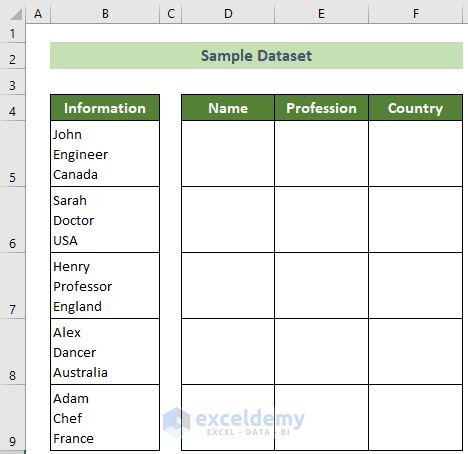The height and width of the screenshot is (454, 468).
Task: Select column D header
Action: pyautogui.click(x=228, y=14)
